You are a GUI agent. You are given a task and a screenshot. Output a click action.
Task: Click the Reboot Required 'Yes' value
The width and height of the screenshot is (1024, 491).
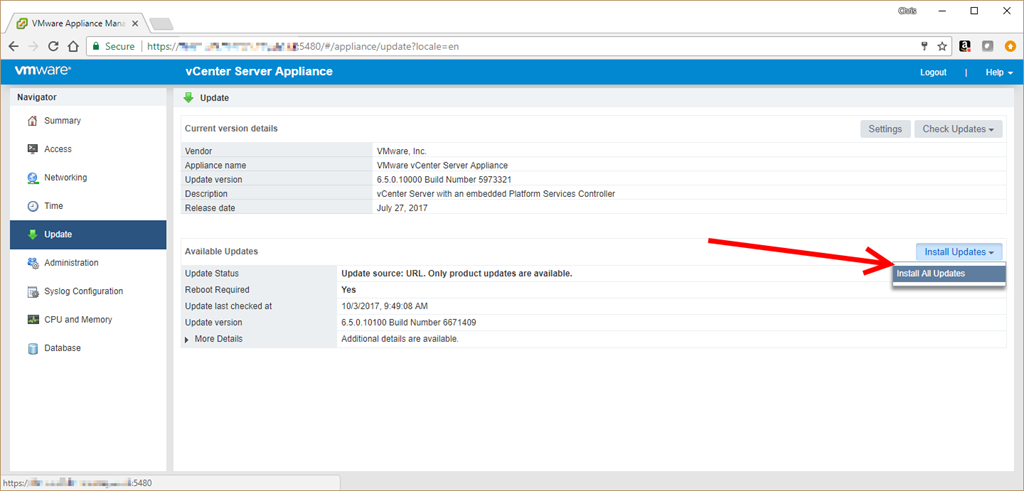tap(349, 290)
